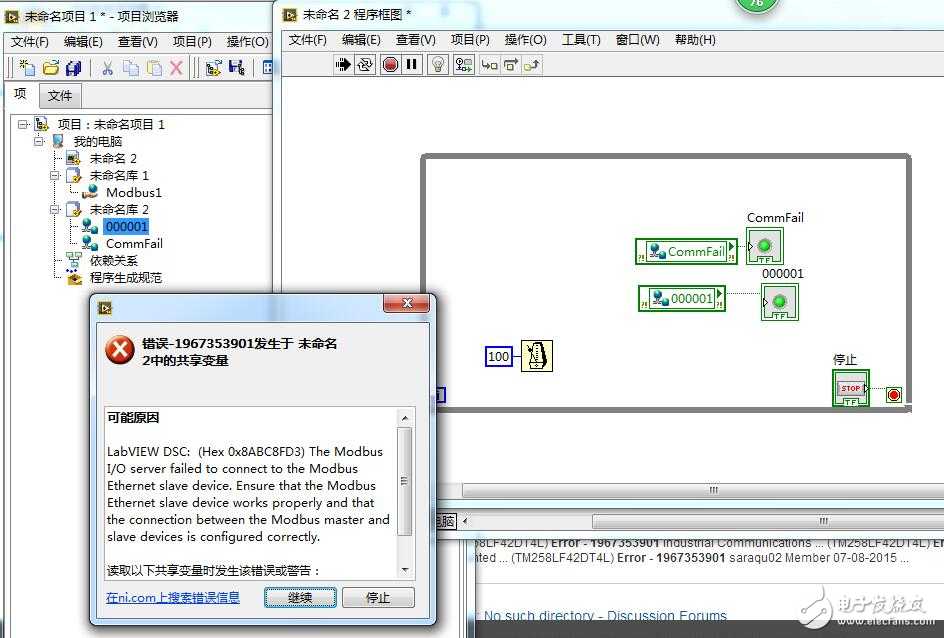Click the save-all icon in the project toolbar
Viewport: 944px width, 638px height.
tap(237, 68)
